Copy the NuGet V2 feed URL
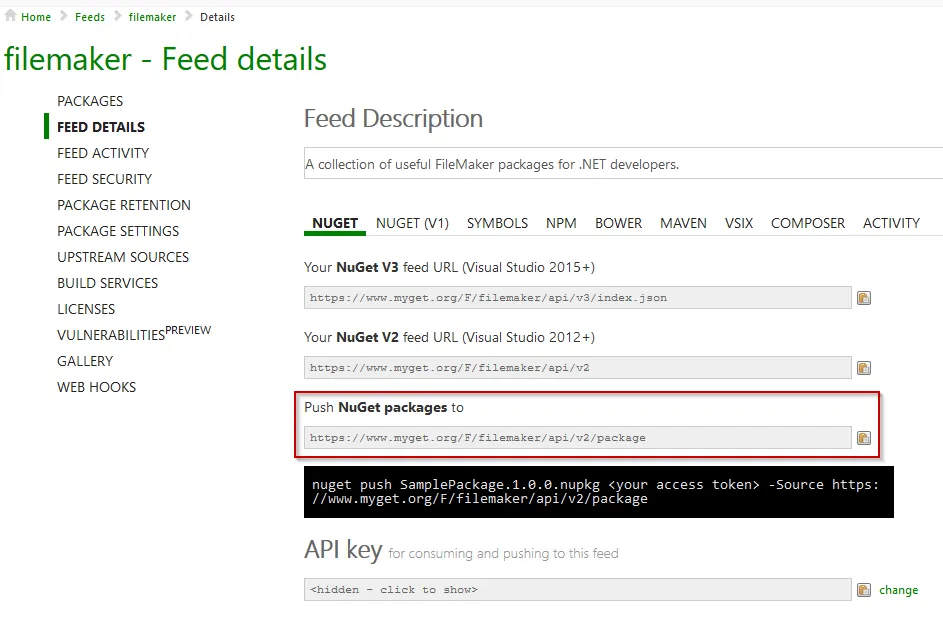The image size is (943, 619). [863, 367]
